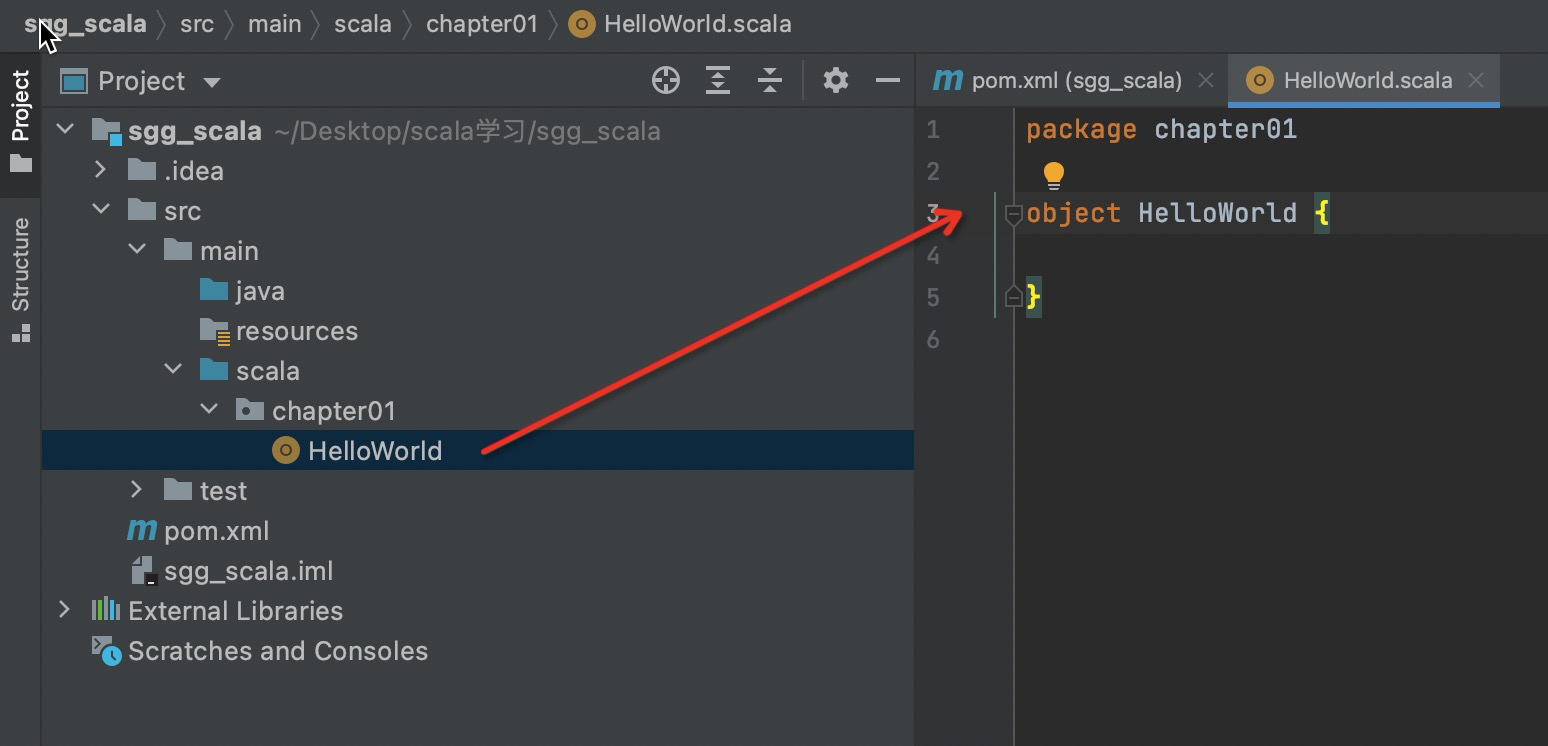1548x746 pixels.
Task: Toggle the Structure tool window sidebar button
Action: point(21,280)
